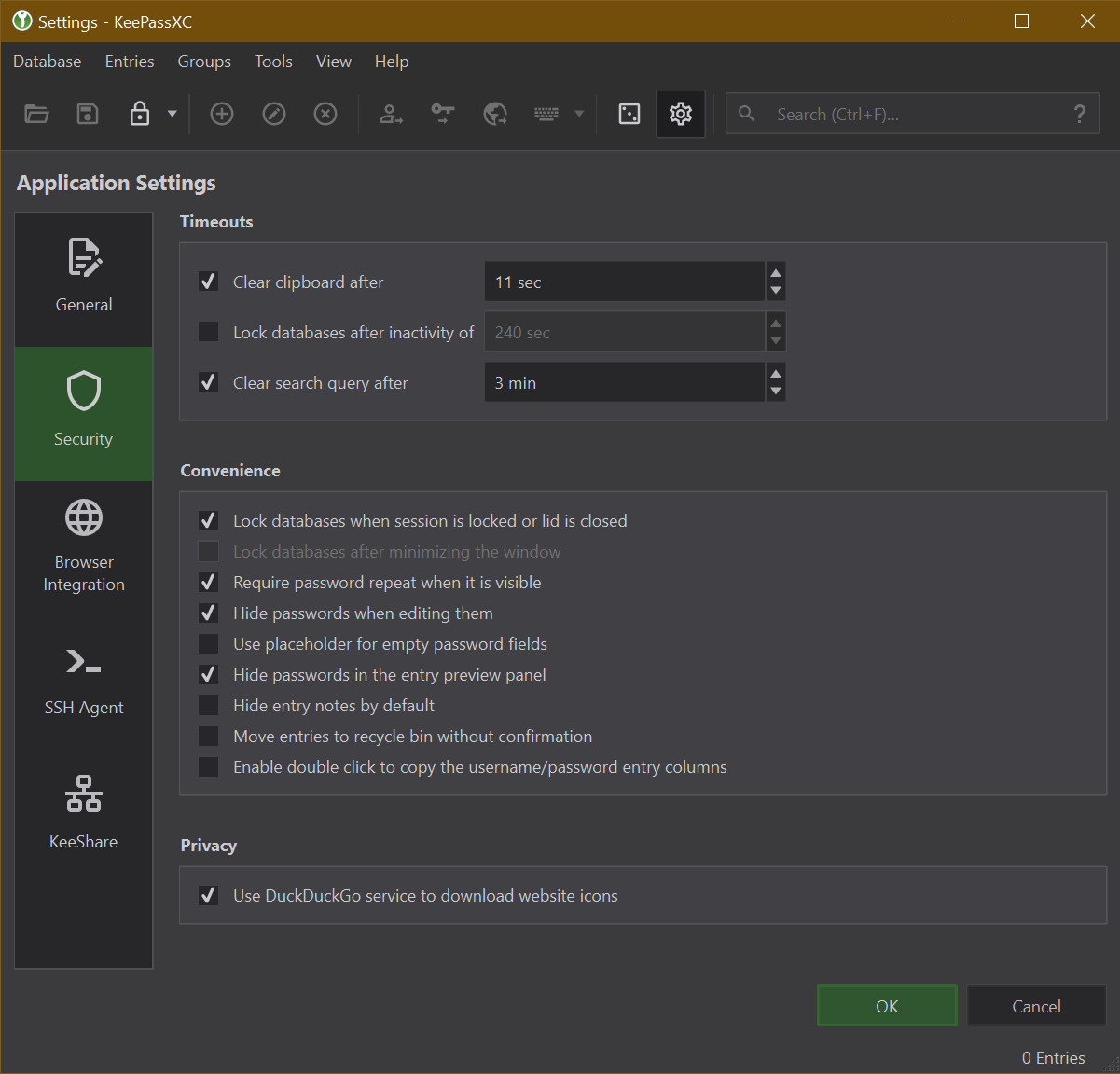Image resolution: width=1120 pixels, height=1074 pixels.
Task: Open Browser Integration settings page
Action: (84, 548)
